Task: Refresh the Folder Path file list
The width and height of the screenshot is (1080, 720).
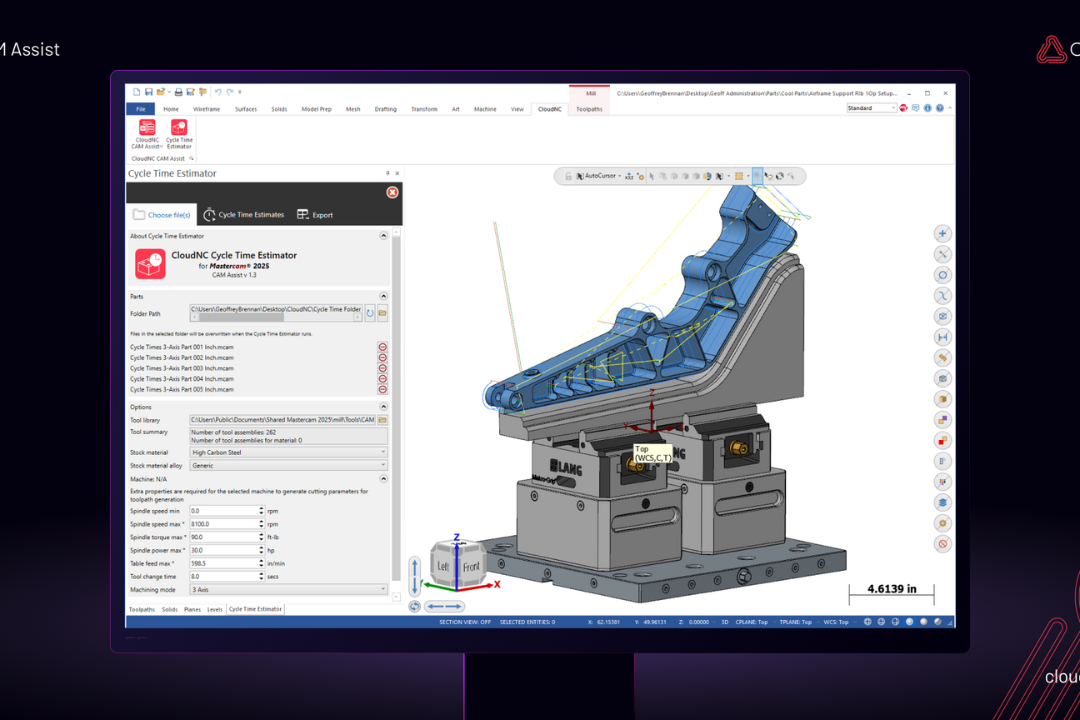Action: 370,313
